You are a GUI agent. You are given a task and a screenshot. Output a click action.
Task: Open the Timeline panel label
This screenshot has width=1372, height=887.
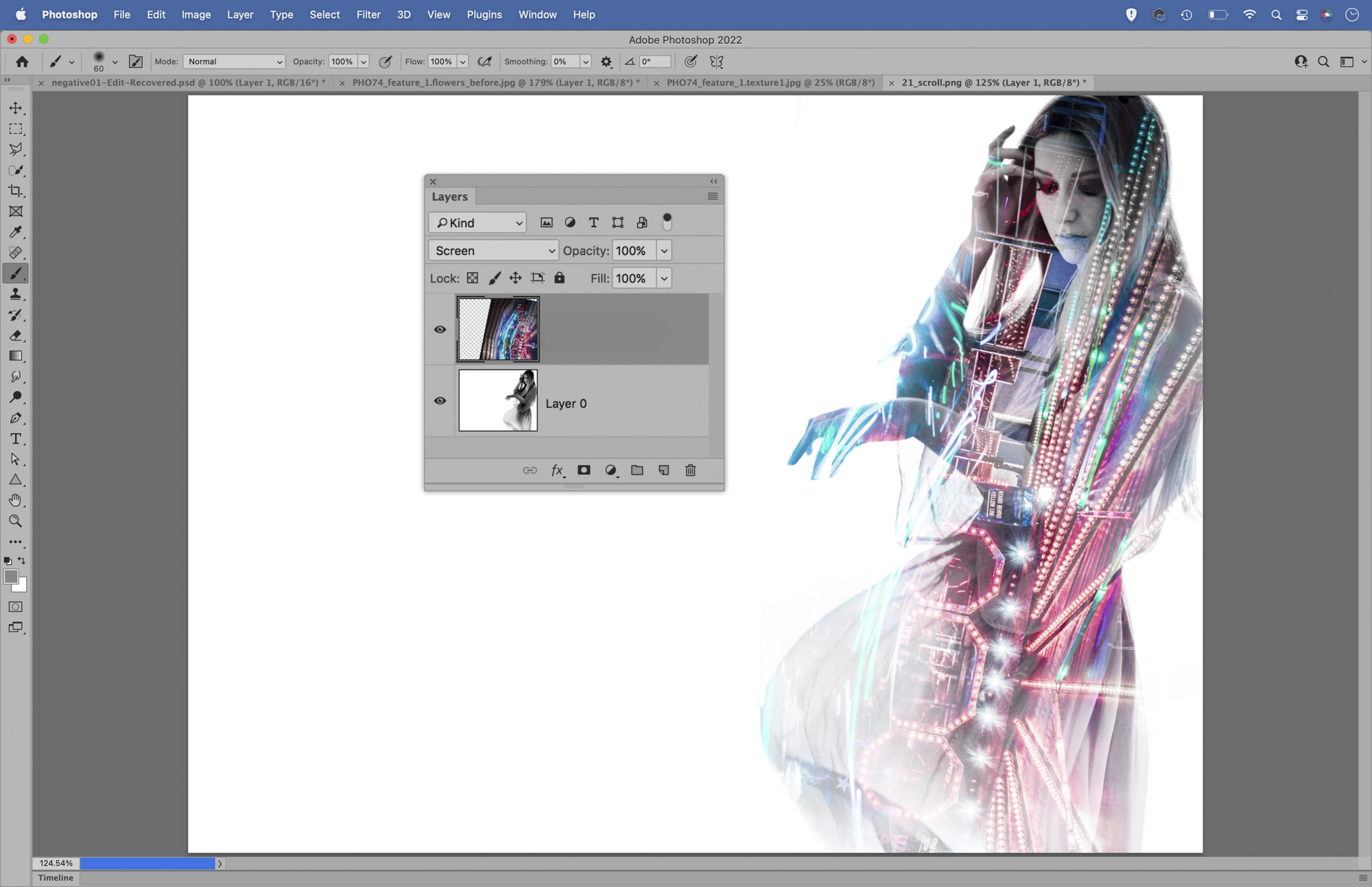56,878
